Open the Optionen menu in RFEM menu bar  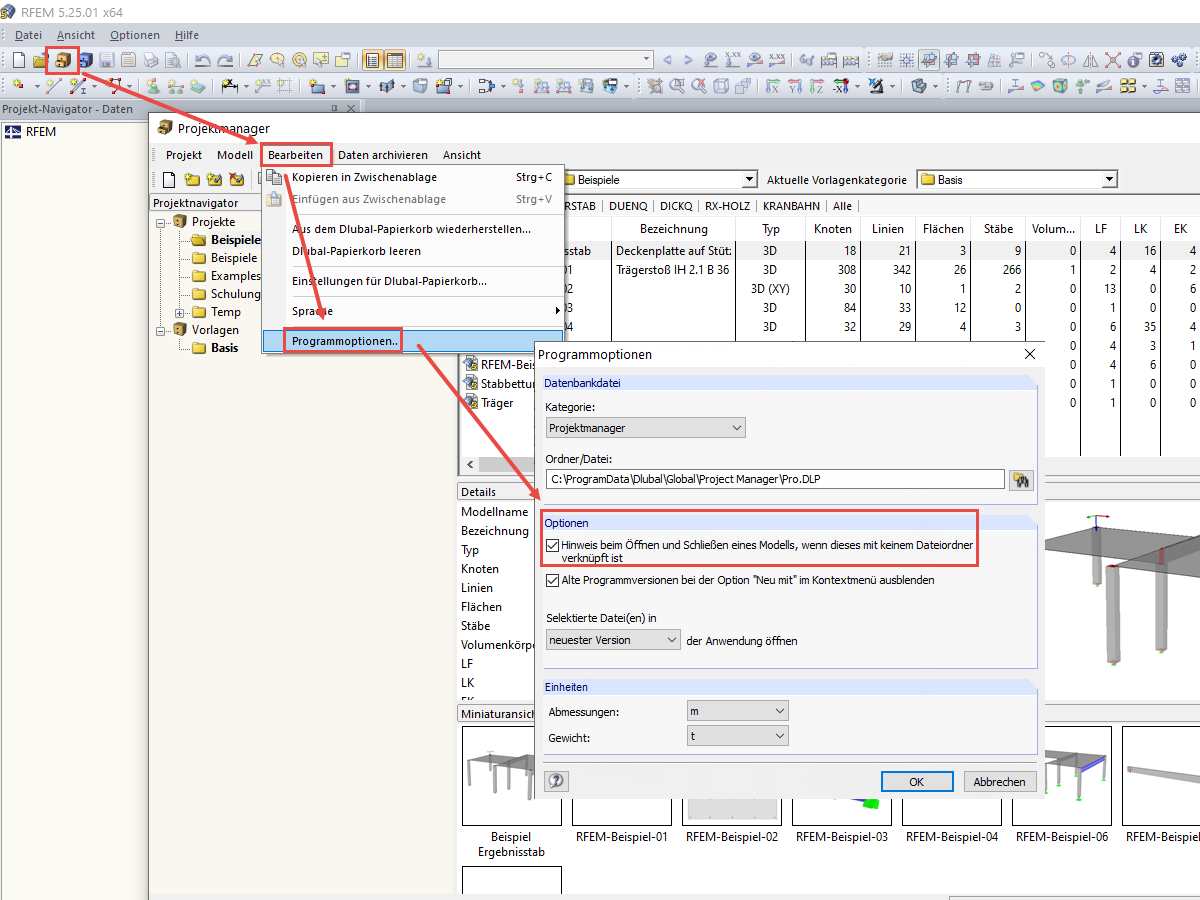(135, 35)
